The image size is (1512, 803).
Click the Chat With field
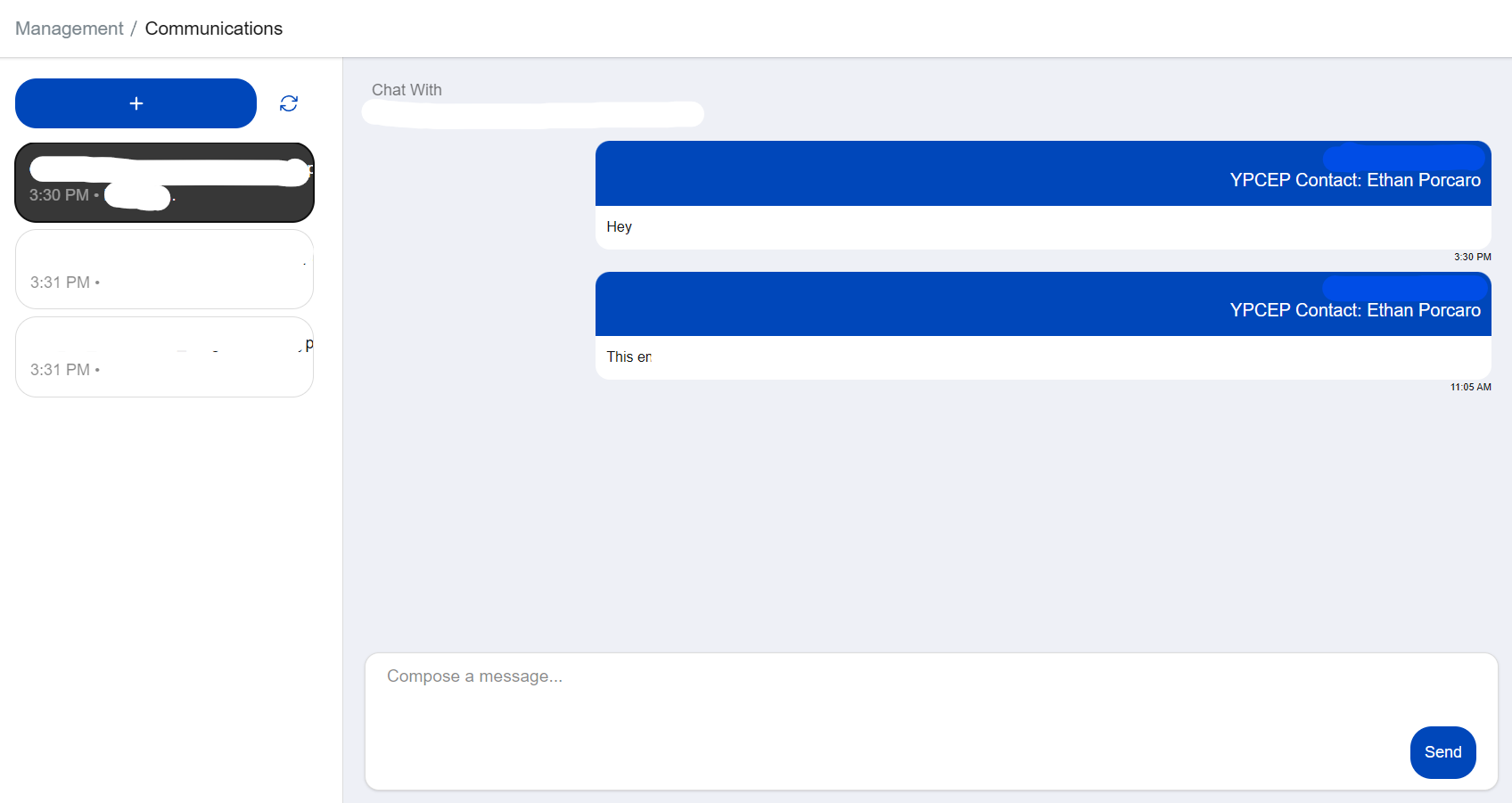coord(532,114)
